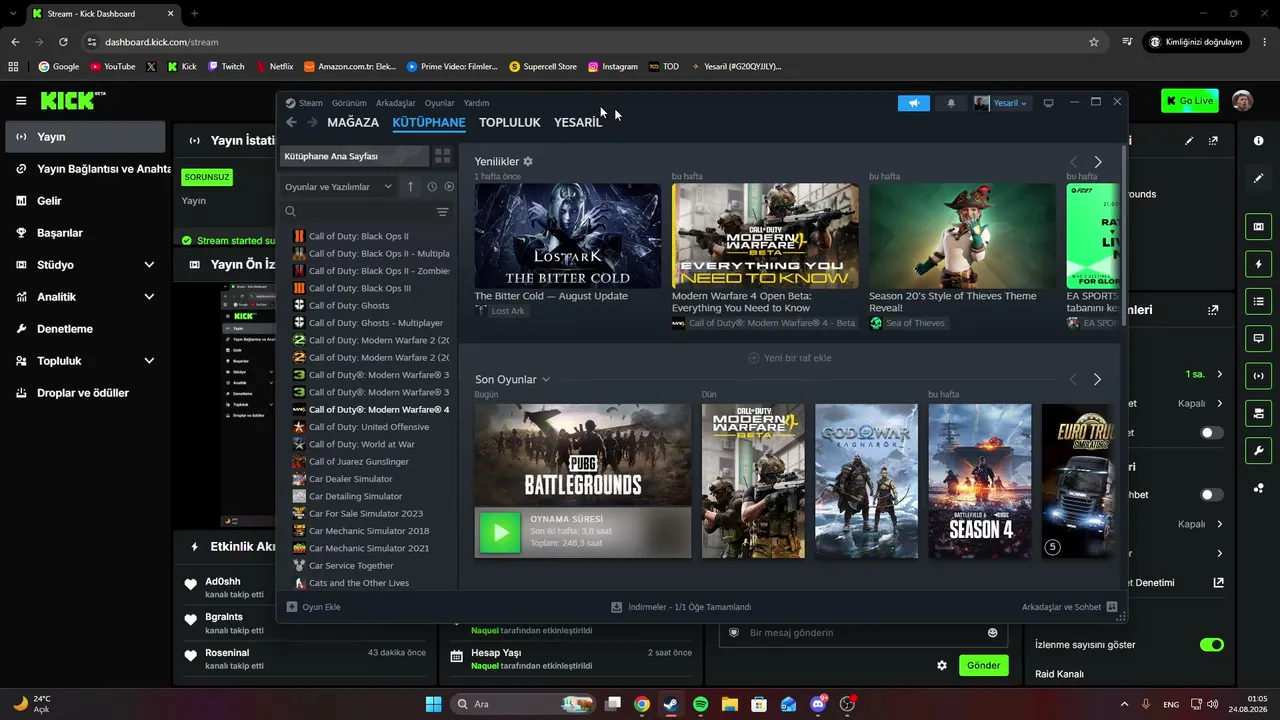1280x720 pixels.
Task: Open Oyunlar menu in Steam
Action: [439, 103]
